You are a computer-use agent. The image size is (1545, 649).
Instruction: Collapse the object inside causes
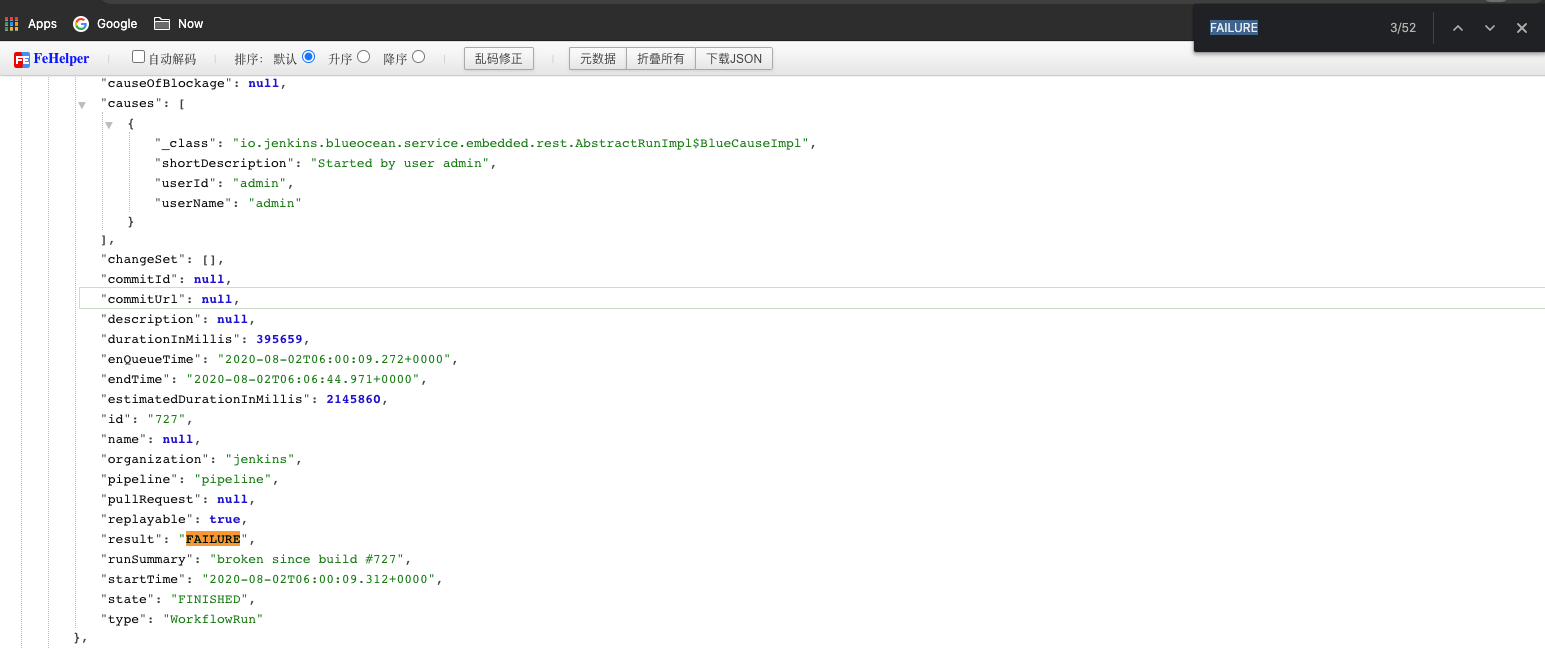(108, 124)
